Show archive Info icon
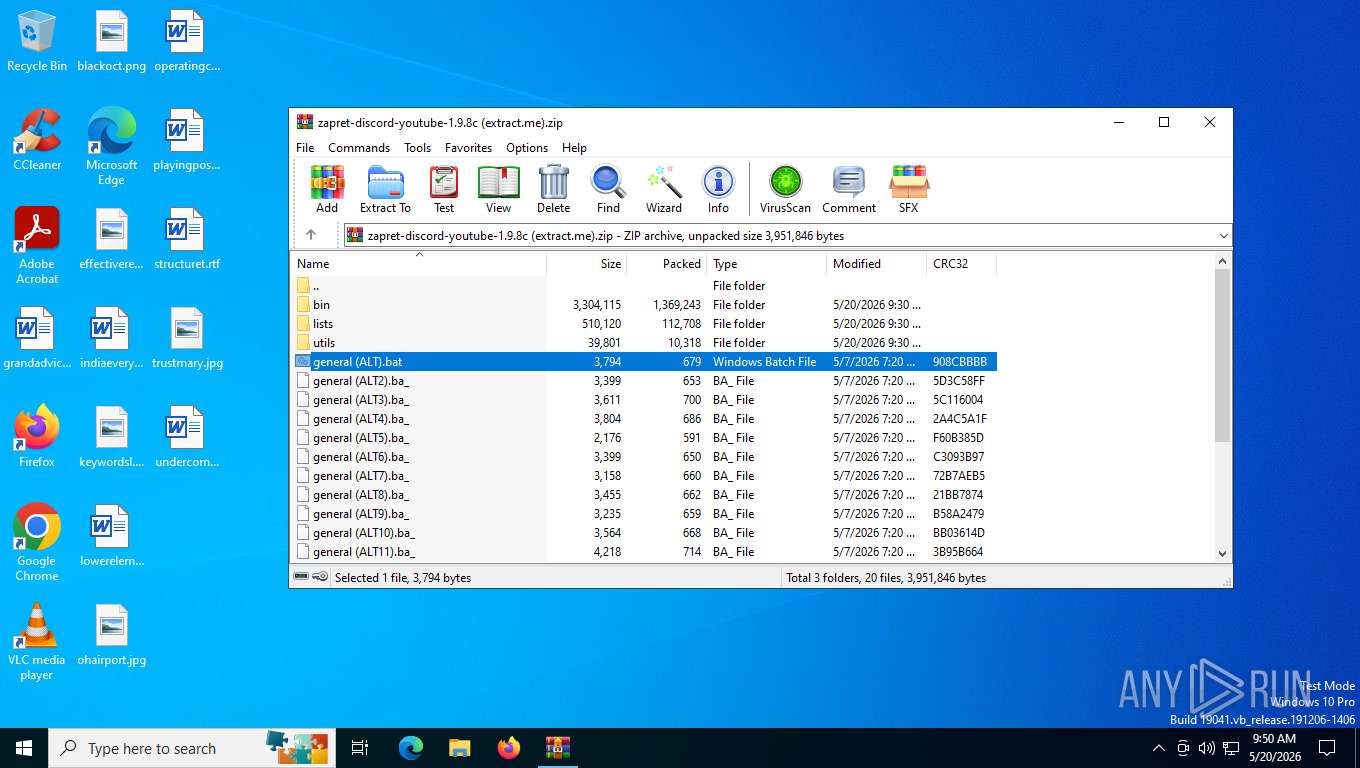 (718, 189)
